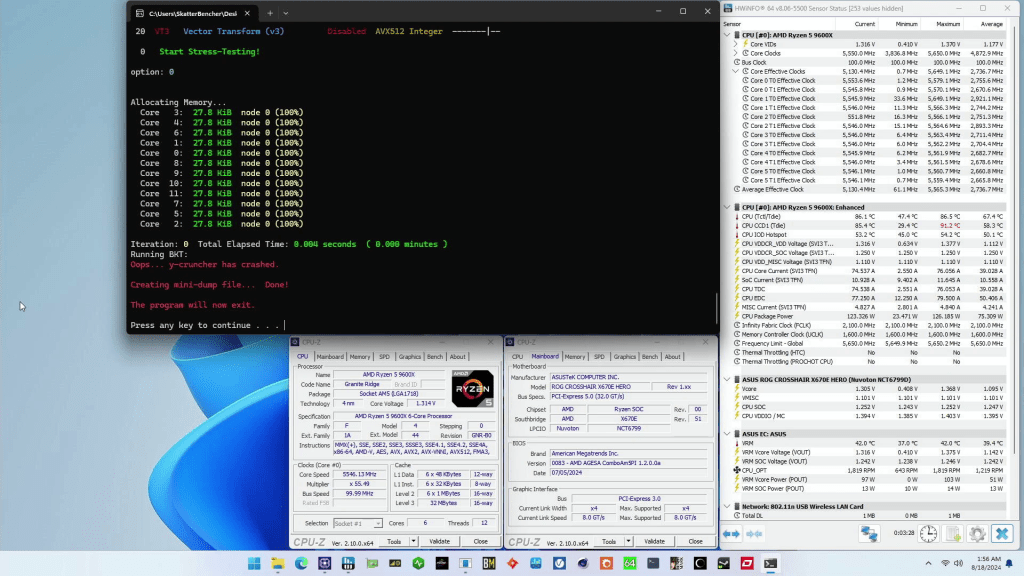Switch to Mainboard tab in left CPU-Z
The image size is (1024, 576).
coord(330,357)
